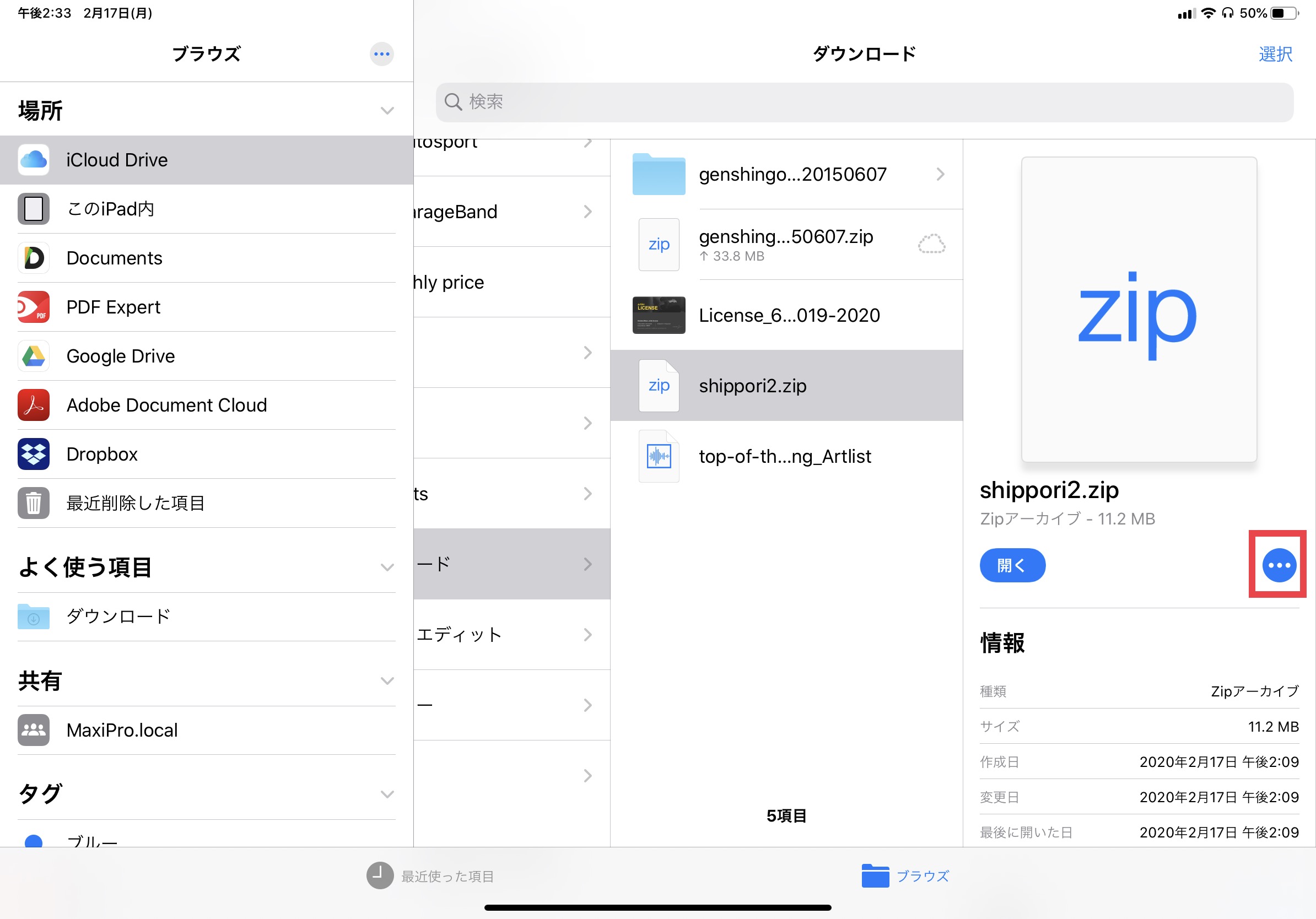Select the blue tag color dot

pyautogui.click(x=34, y=841)
